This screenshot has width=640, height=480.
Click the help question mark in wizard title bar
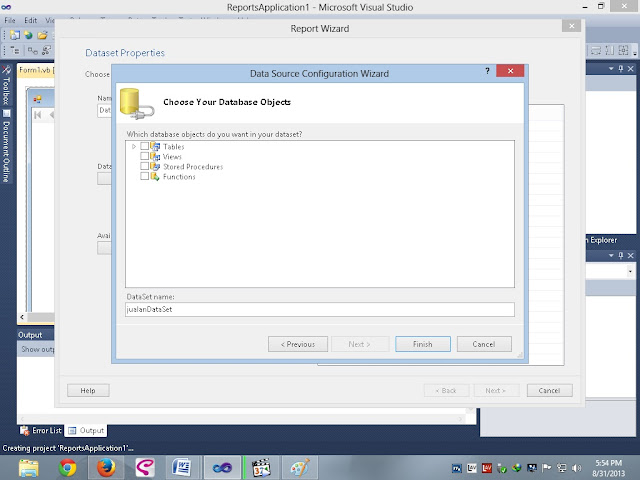487,71
